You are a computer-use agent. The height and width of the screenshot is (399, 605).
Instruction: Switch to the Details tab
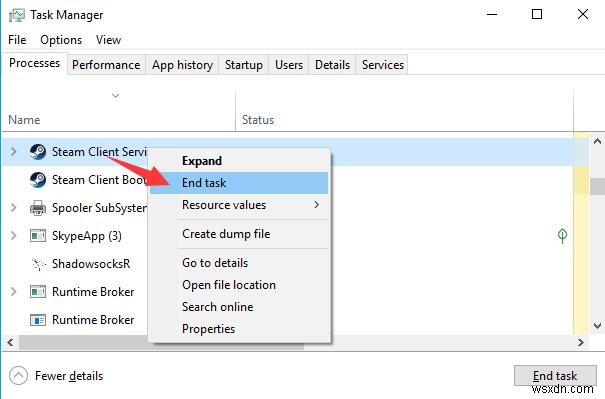click(x=333, y=65)
